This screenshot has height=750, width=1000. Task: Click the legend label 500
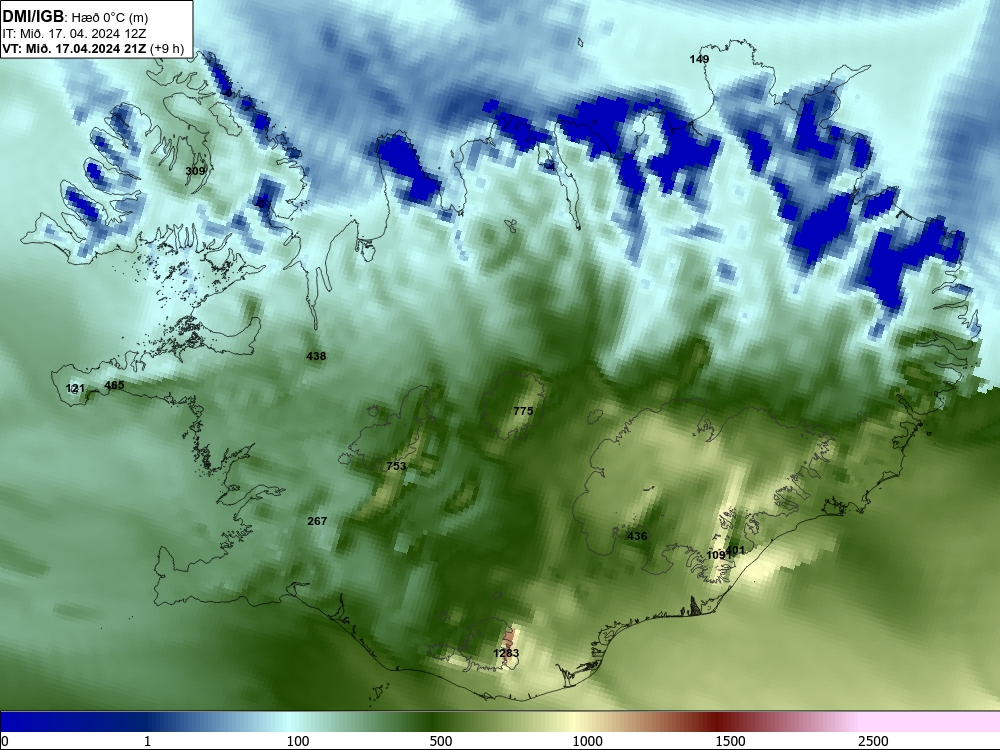point(441,741)
